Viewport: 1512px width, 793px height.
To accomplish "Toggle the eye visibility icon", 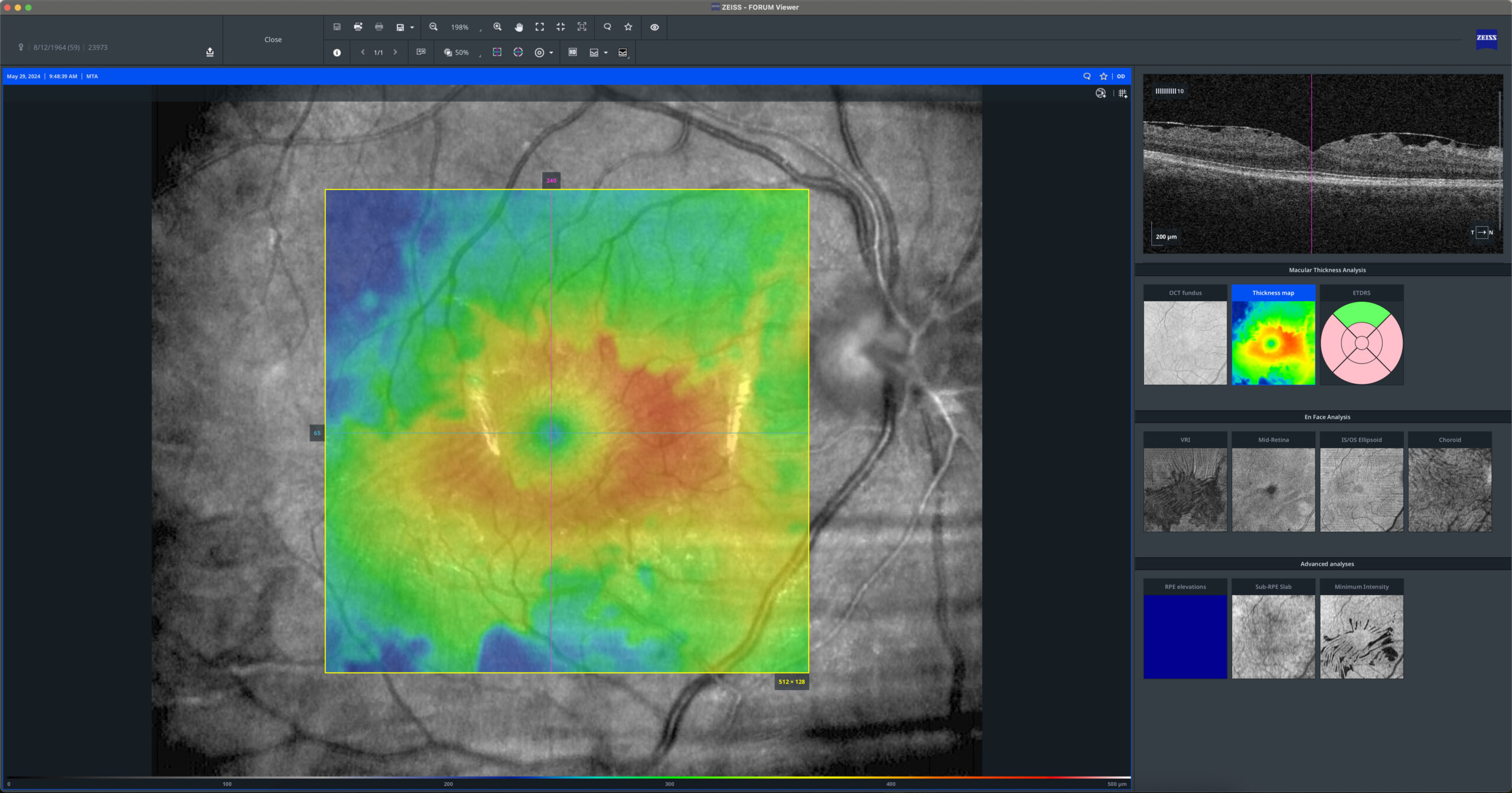I will tap(654, 27).
